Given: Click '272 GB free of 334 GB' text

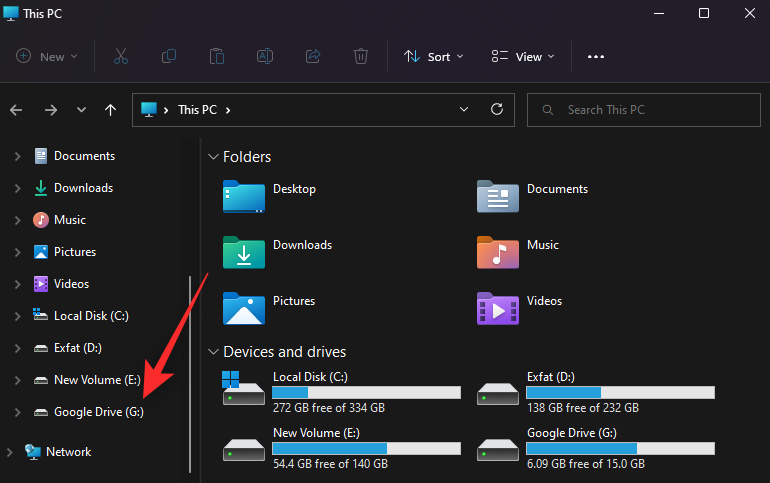Looking at the screenshot, I should (329, 408).
